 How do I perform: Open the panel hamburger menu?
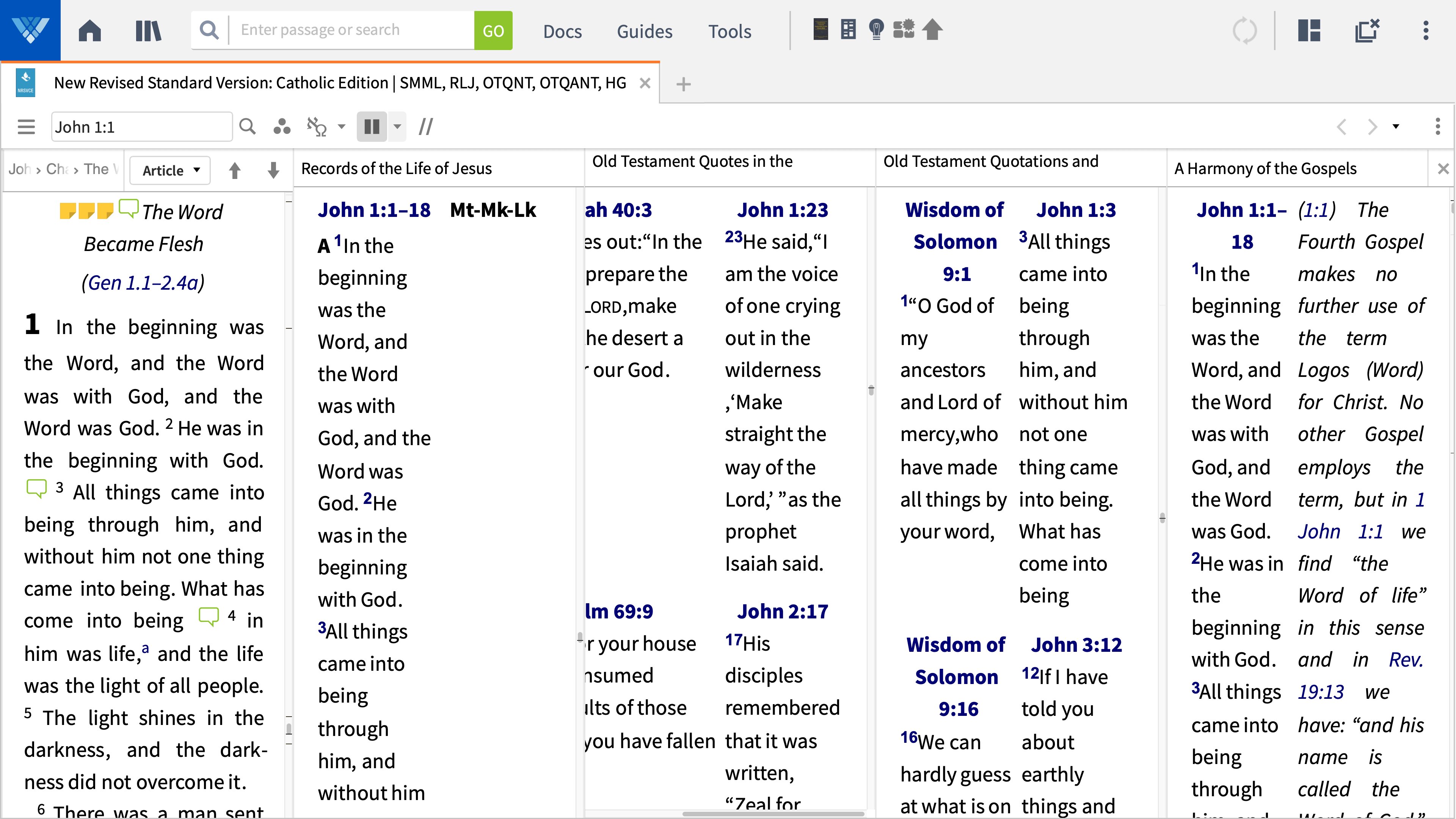point(26,127)
